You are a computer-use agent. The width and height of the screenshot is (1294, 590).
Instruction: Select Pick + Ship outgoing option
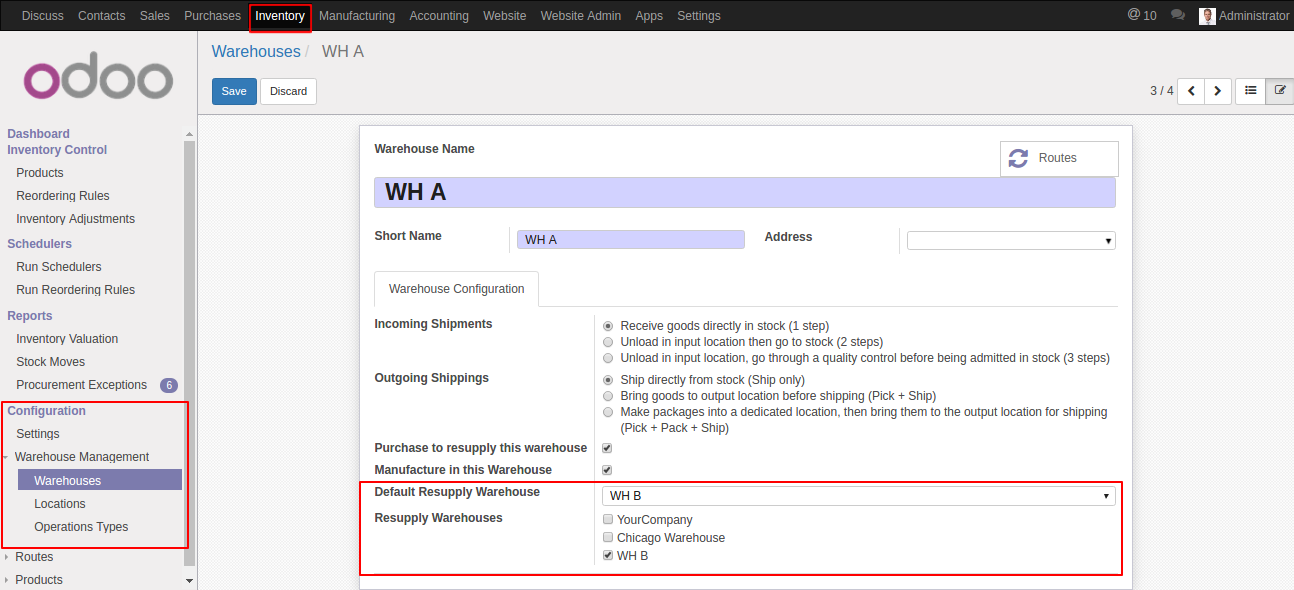point(608,396)
